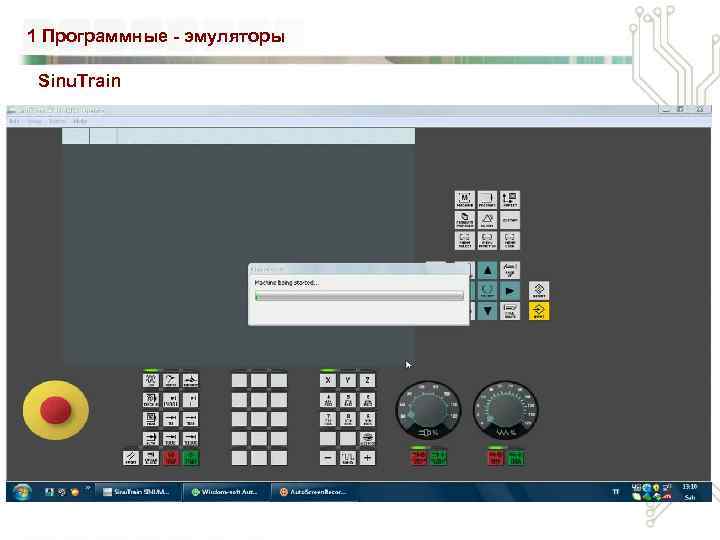Click the cursor down arrow key
Image resolution: width=720 pixels, height=540 pixels.
tap(487, 311)
